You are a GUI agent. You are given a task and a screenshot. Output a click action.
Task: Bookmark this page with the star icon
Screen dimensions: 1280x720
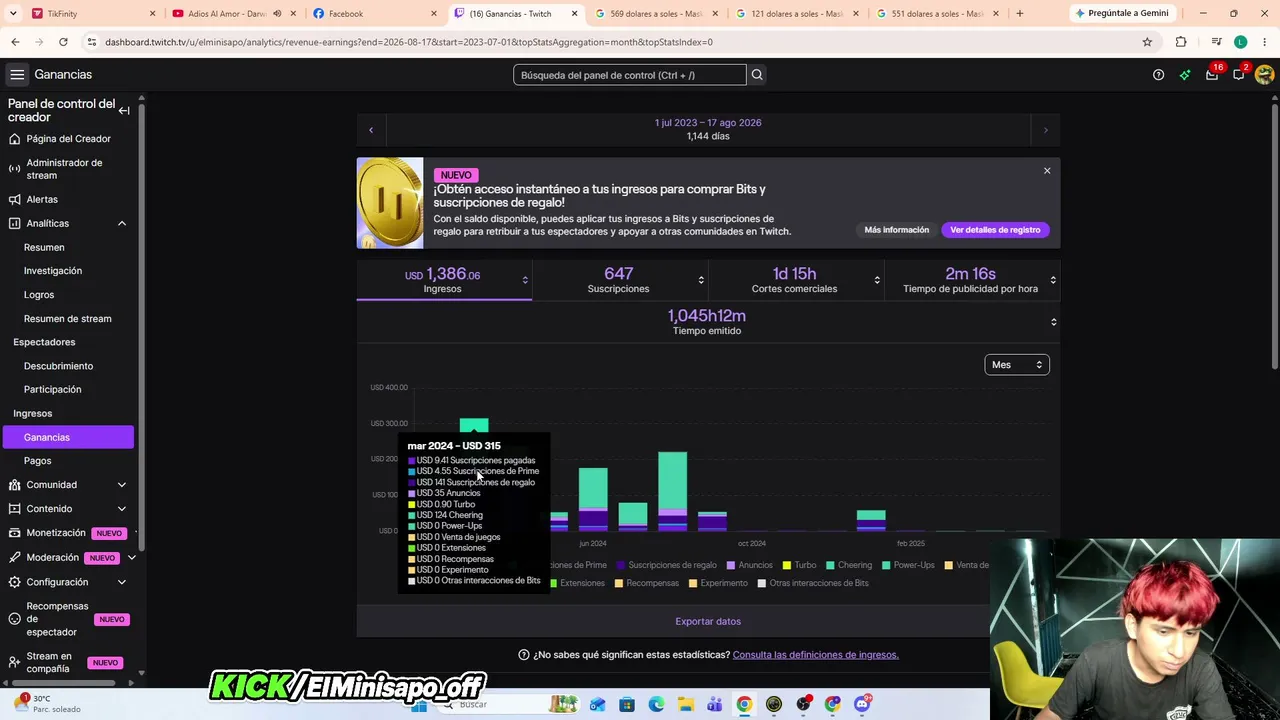(x=1147, y=42)
